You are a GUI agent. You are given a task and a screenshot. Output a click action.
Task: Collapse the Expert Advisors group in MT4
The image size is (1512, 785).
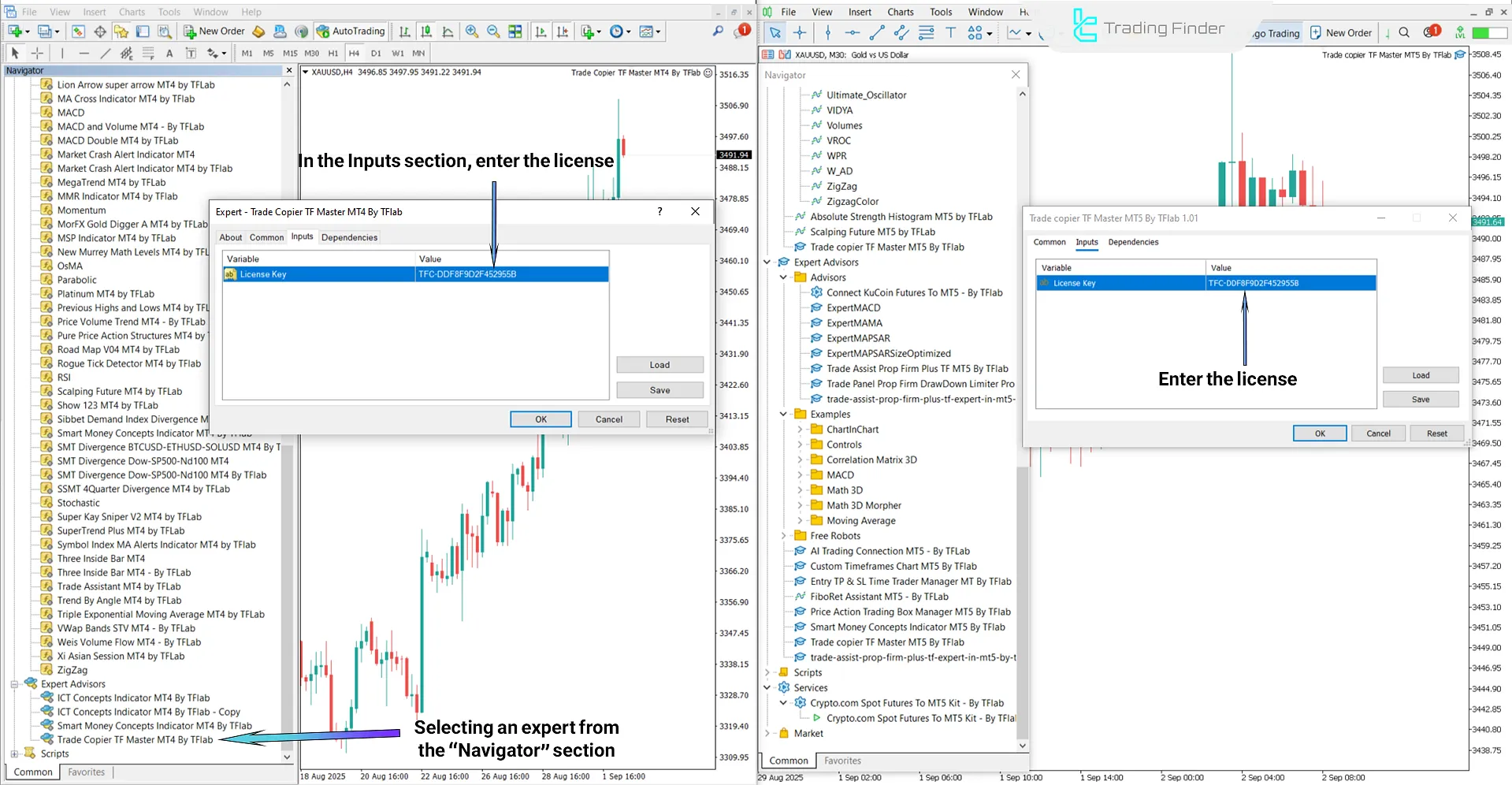15,683
